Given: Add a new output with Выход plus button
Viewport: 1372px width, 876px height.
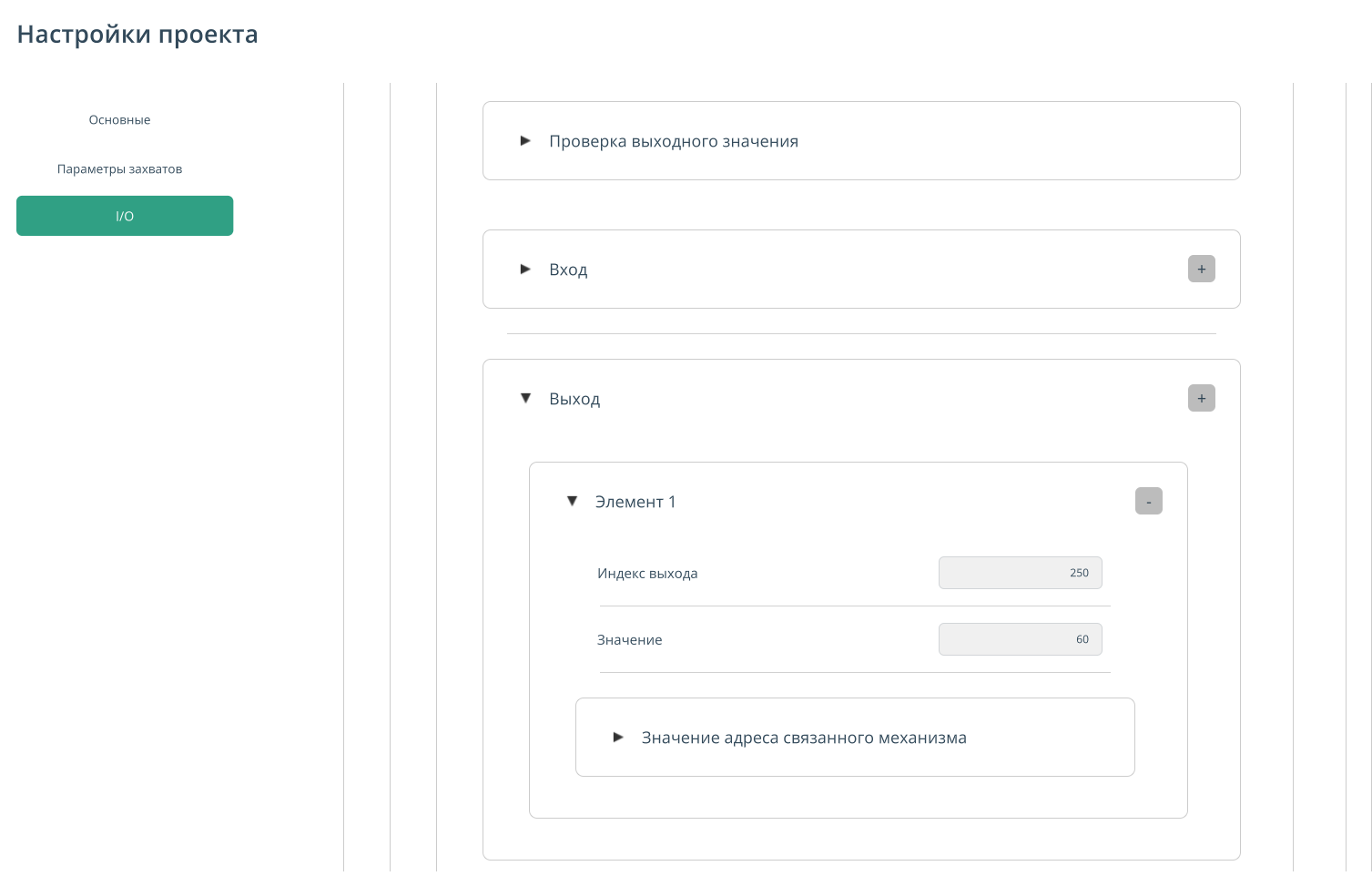Looking at the screenshot, I should pos(1201,399).
